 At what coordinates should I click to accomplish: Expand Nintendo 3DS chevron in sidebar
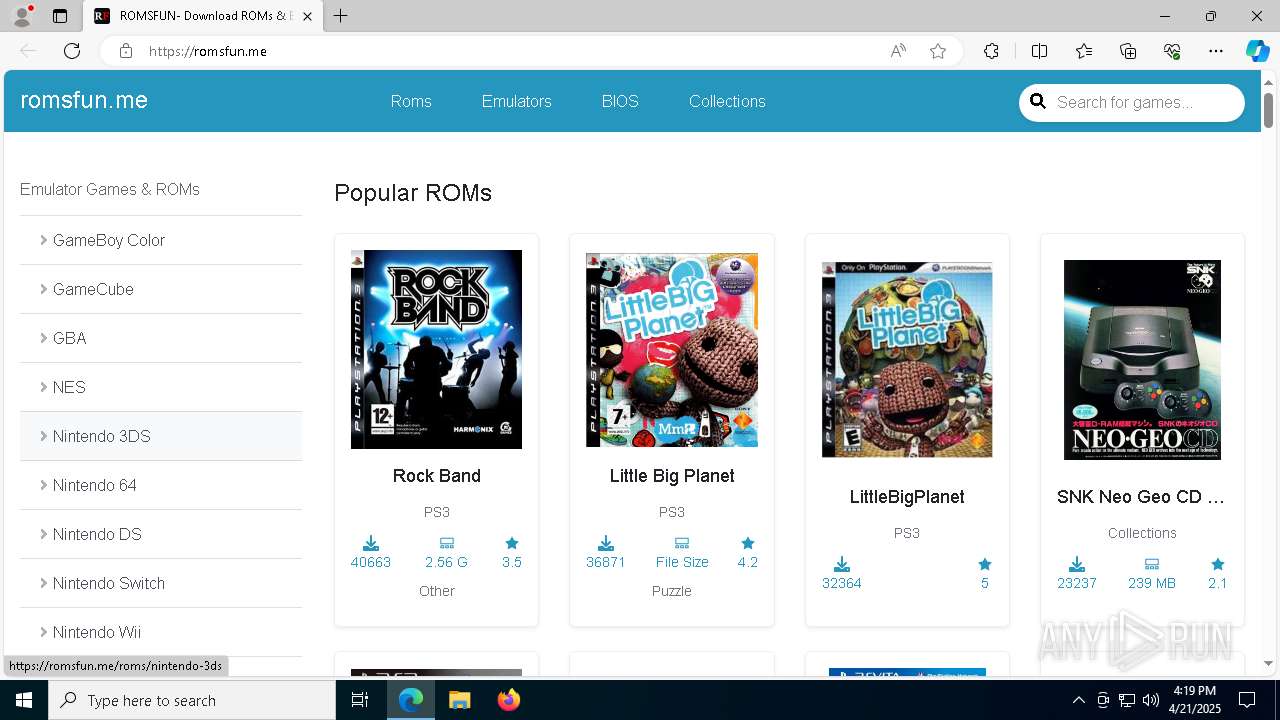44,436
